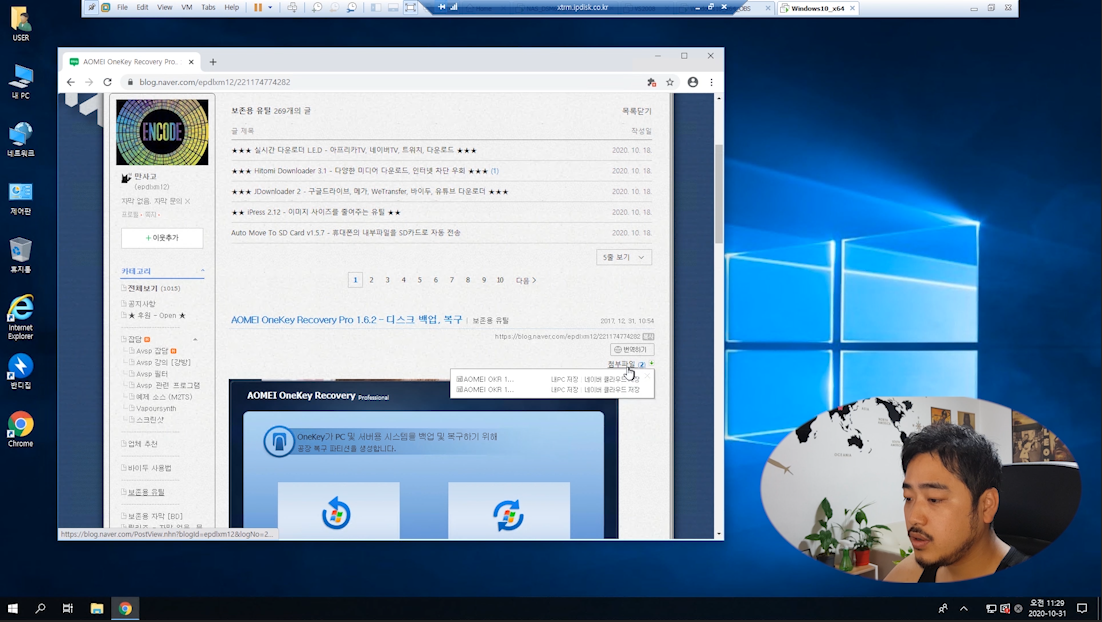Open Task View on the taskbar

coord(67,608)
